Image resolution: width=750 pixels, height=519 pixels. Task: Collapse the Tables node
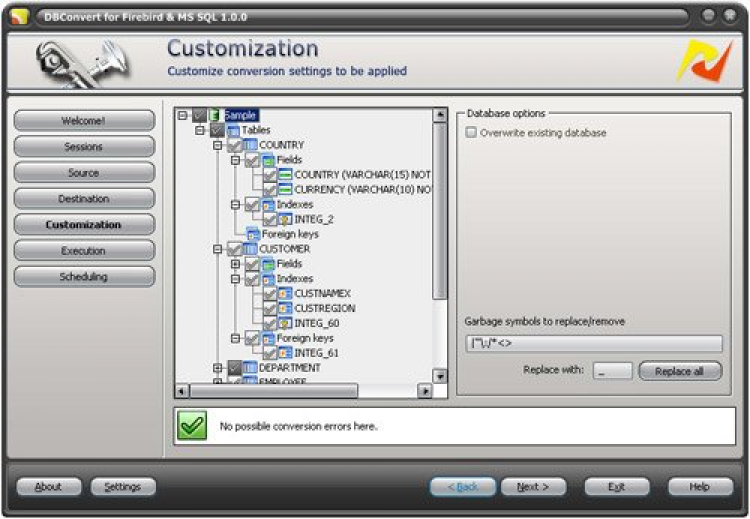coord(200,130)
